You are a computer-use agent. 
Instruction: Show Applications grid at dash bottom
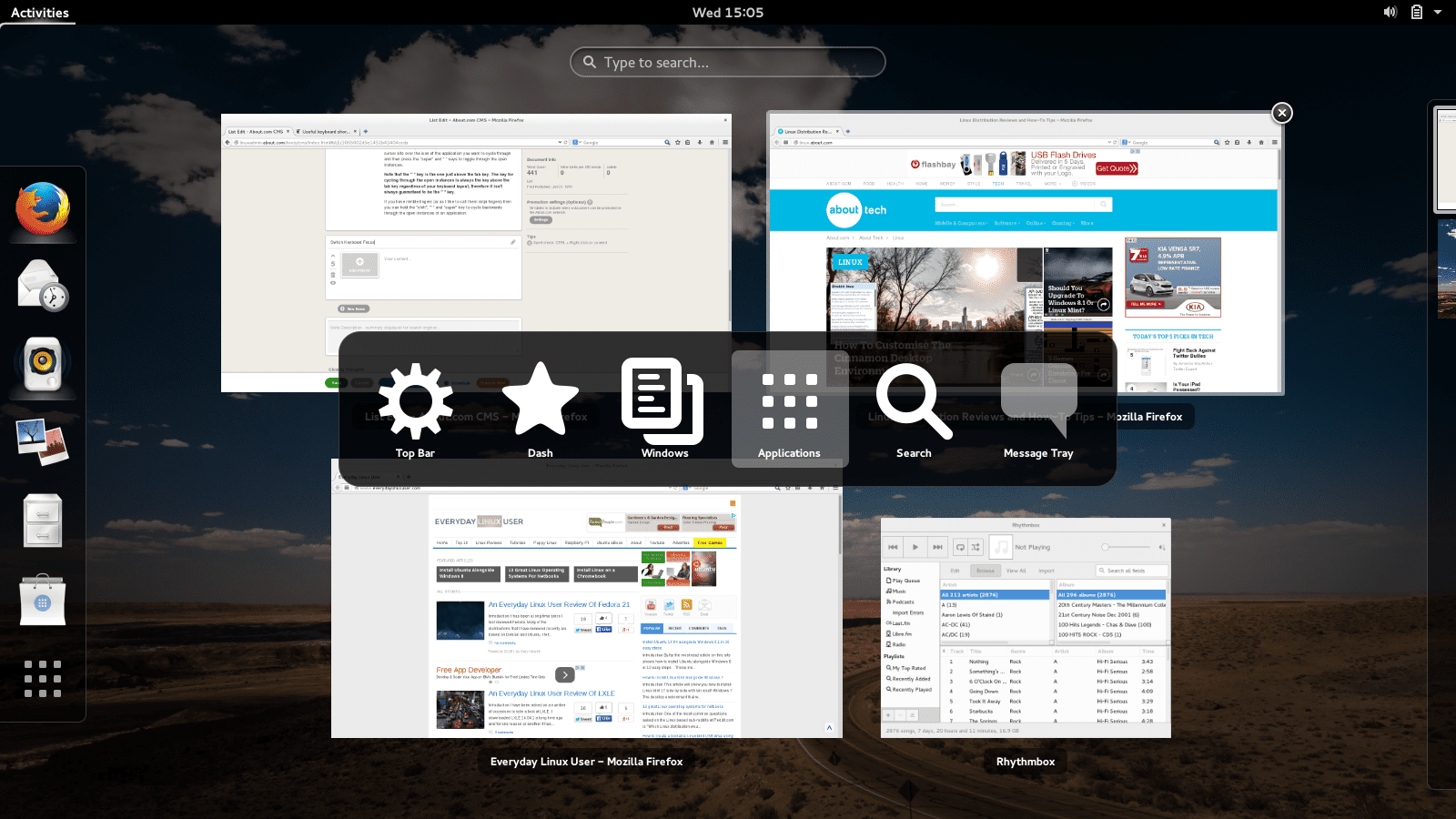click(x=43, y=679)
